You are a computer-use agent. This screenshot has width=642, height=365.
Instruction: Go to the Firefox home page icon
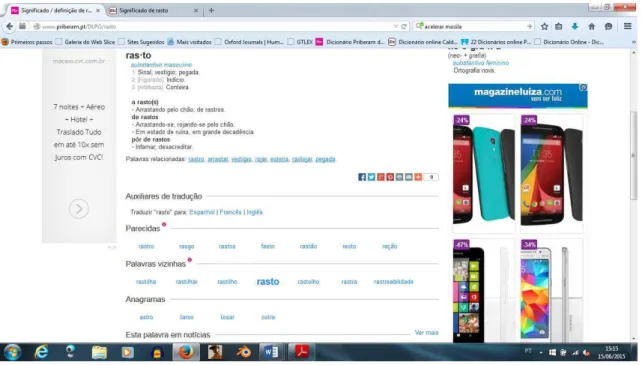592,26
